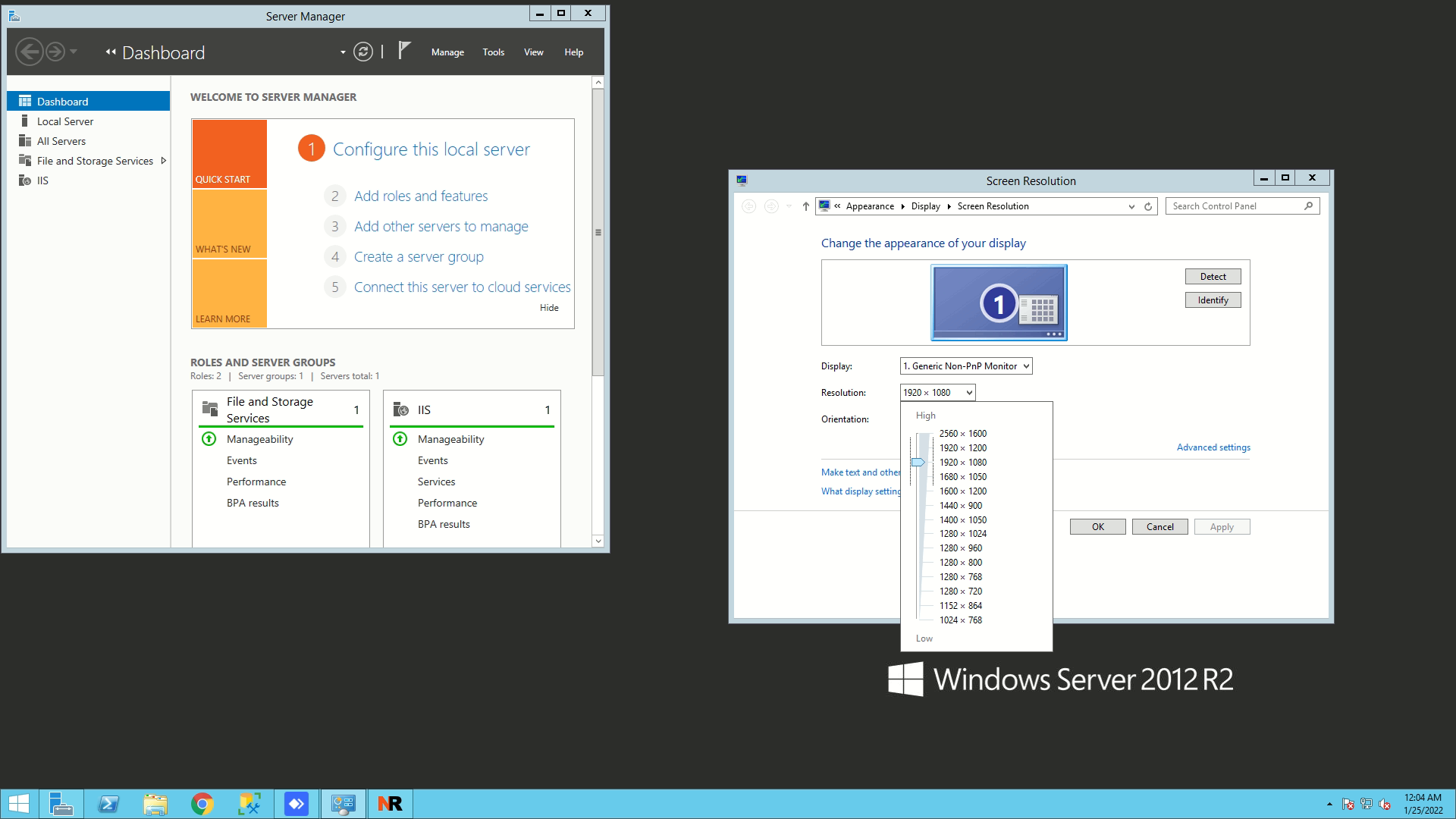
Task: Click the muted volume tray icon
Action: tap(1385, 804)
